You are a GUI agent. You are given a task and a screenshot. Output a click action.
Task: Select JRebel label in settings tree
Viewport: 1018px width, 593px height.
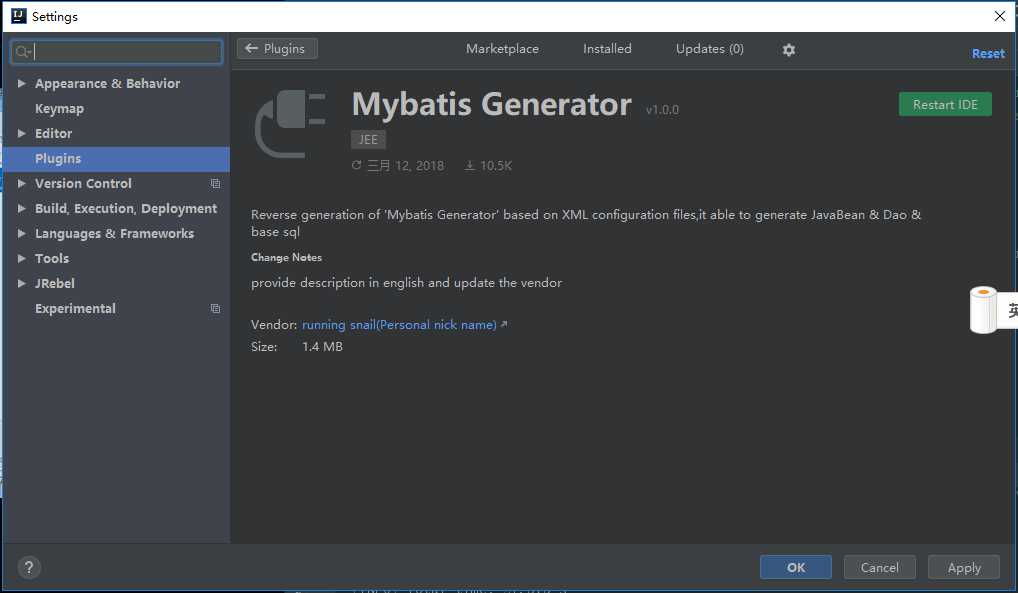coord(55,283)
